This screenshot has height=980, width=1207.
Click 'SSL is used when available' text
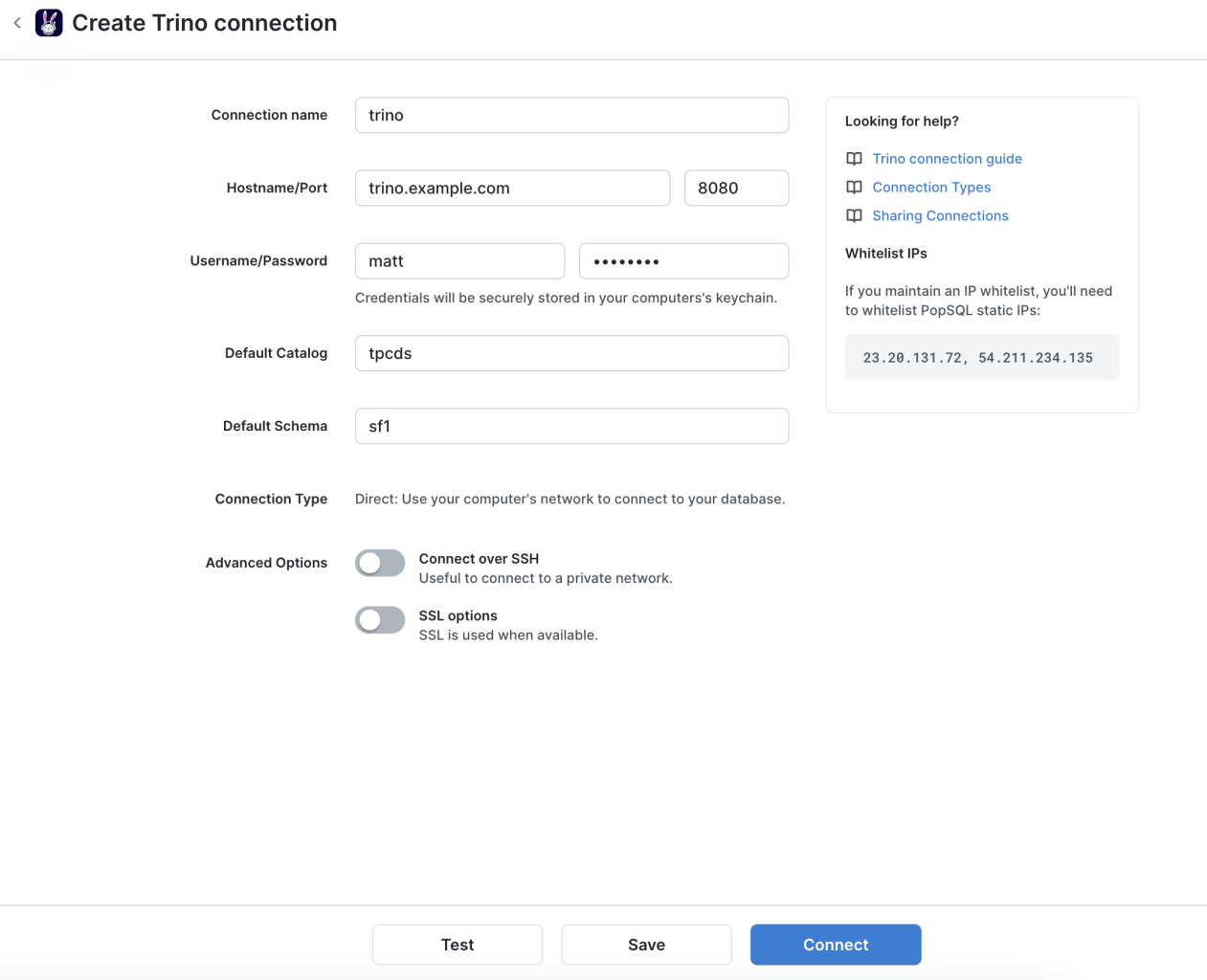tap(508, 635)
